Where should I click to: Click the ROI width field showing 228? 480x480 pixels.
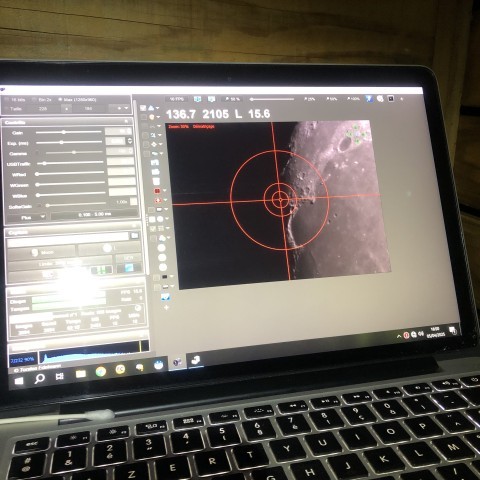(43, 109)
